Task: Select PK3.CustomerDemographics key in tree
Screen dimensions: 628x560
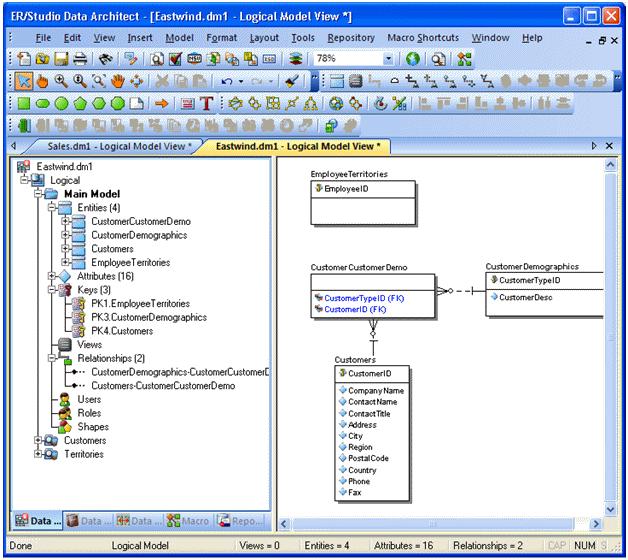Action: 149,317
